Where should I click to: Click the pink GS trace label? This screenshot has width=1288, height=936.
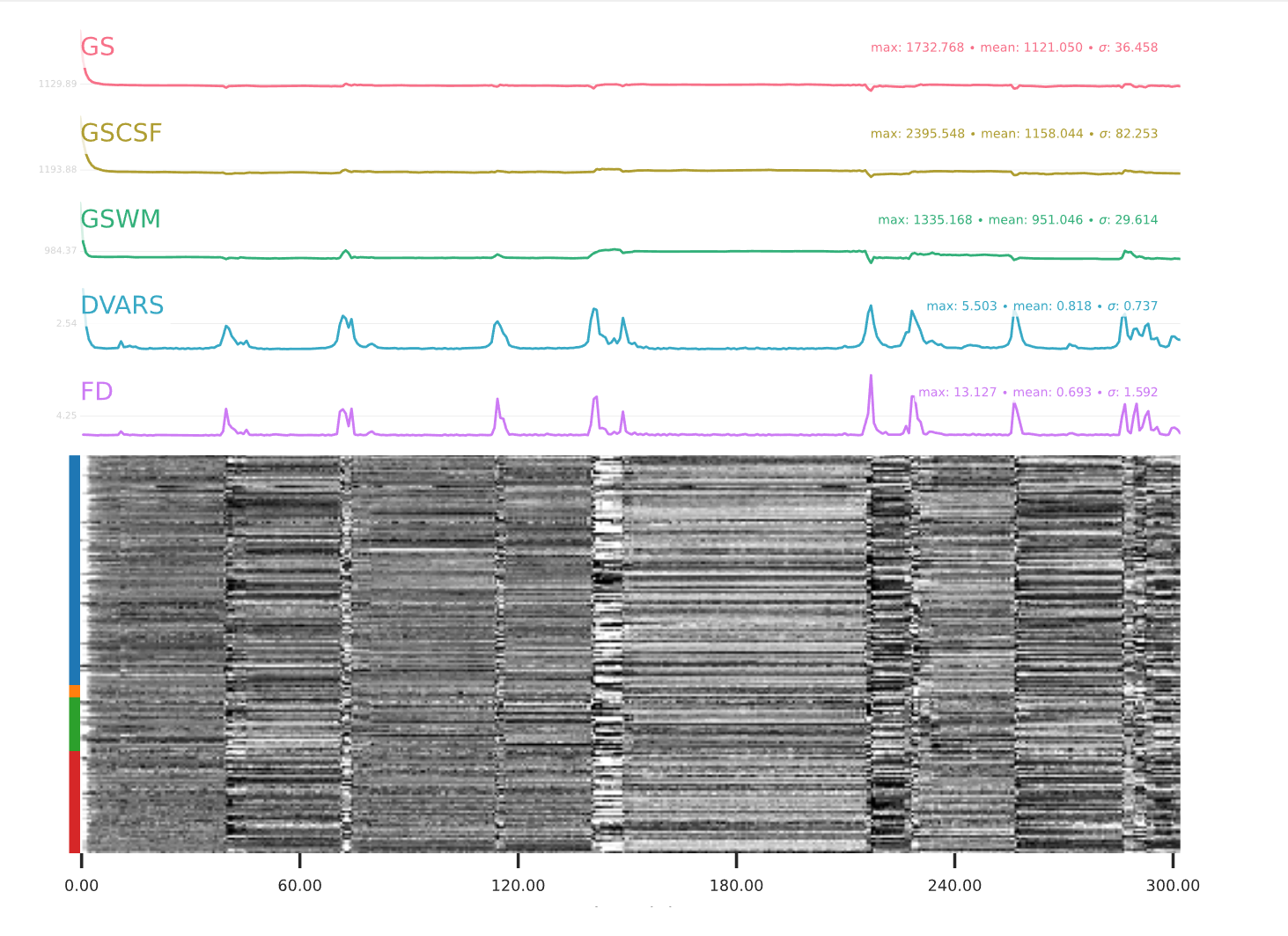point(98,47)
